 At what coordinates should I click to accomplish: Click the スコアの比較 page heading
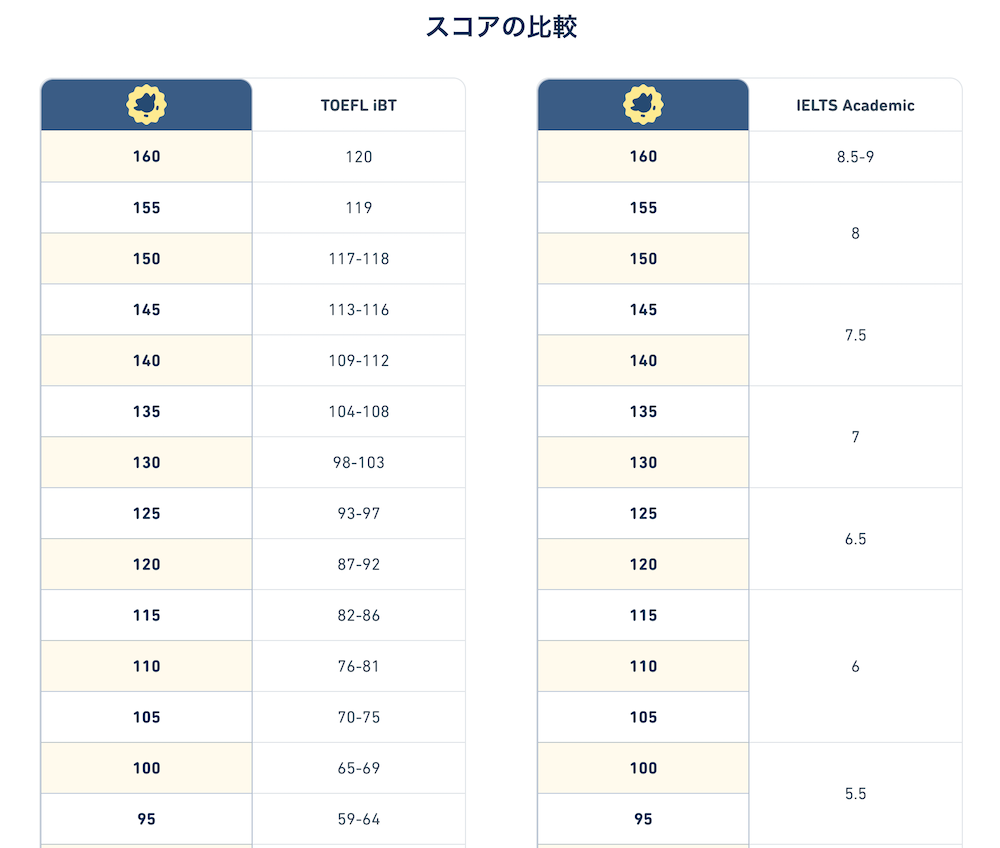coord(501,27)
